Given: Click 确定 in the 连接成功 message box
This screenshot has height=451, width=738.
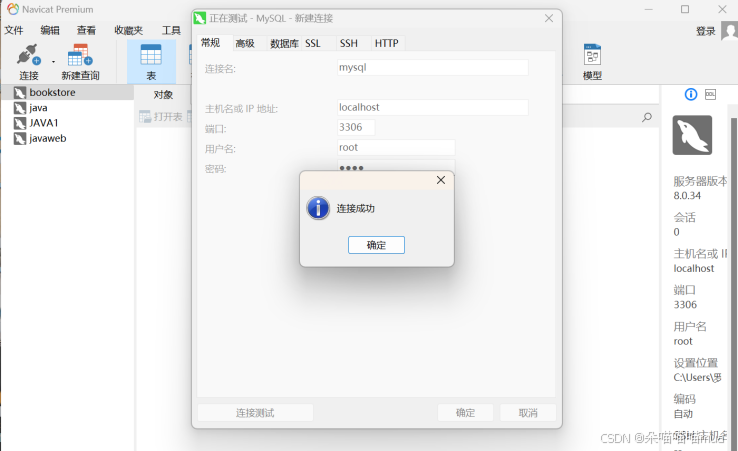Looking at the screenshot, I should pos(376,245).
